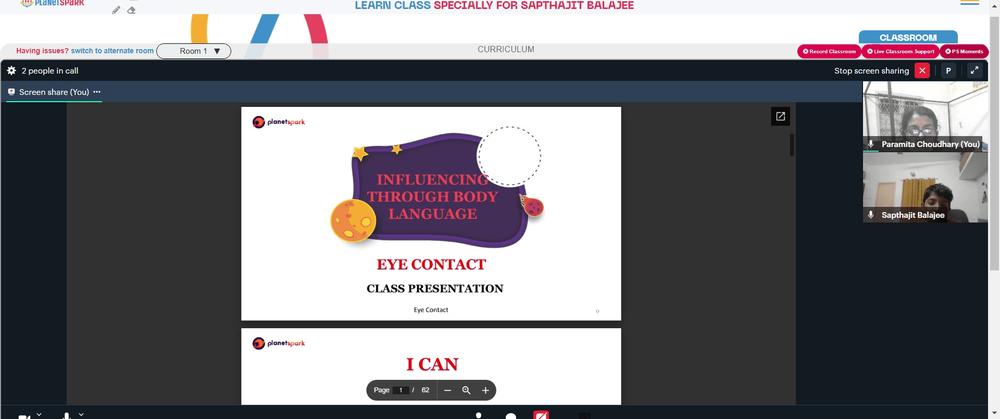Select the eraser tool
The width and height of the screenshot is (1000, 419).
pos(131,10)
